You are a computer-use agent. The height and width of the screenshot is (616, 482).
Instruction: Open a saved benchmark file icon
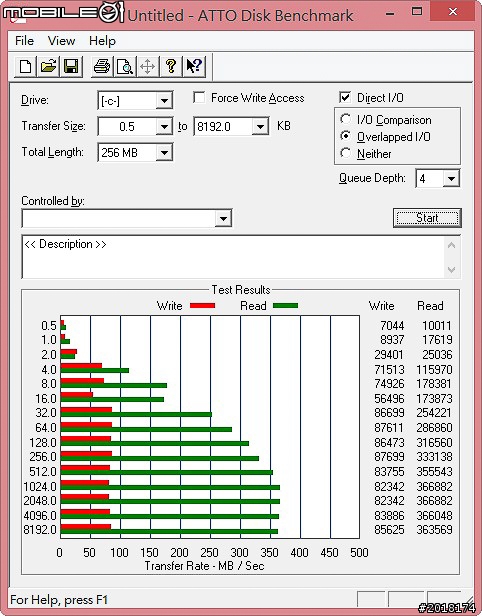(x=48, y=66)
